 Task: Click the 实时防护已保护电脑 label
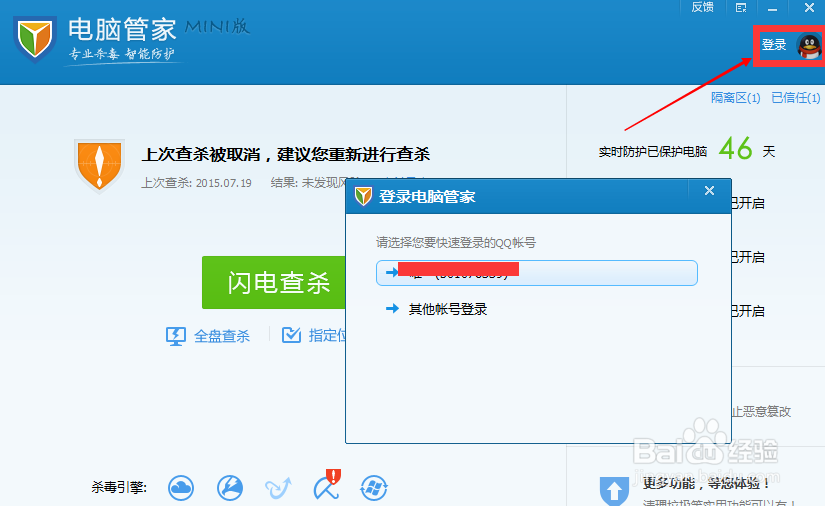[652, 152]
